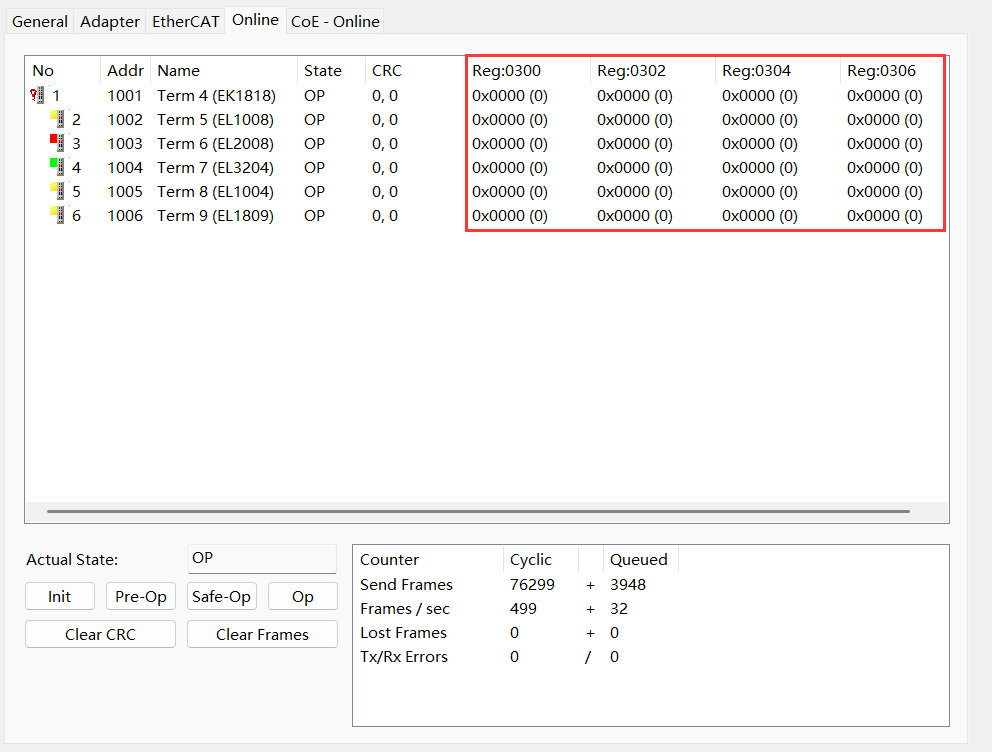Click the Reg:0304 value for Term 8 (EL1004)
Image resolution: width=992 pixels, height=752 pixels.
pos(760,192)
